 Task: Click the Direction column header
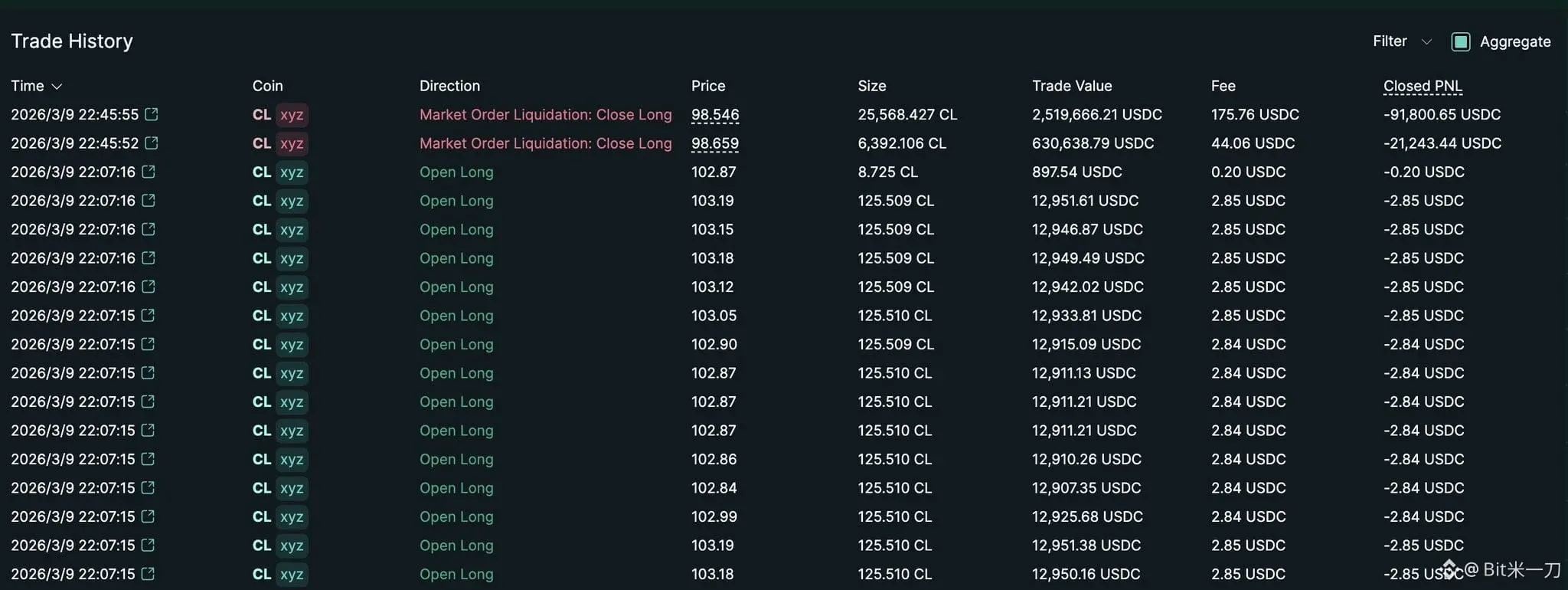449,86
